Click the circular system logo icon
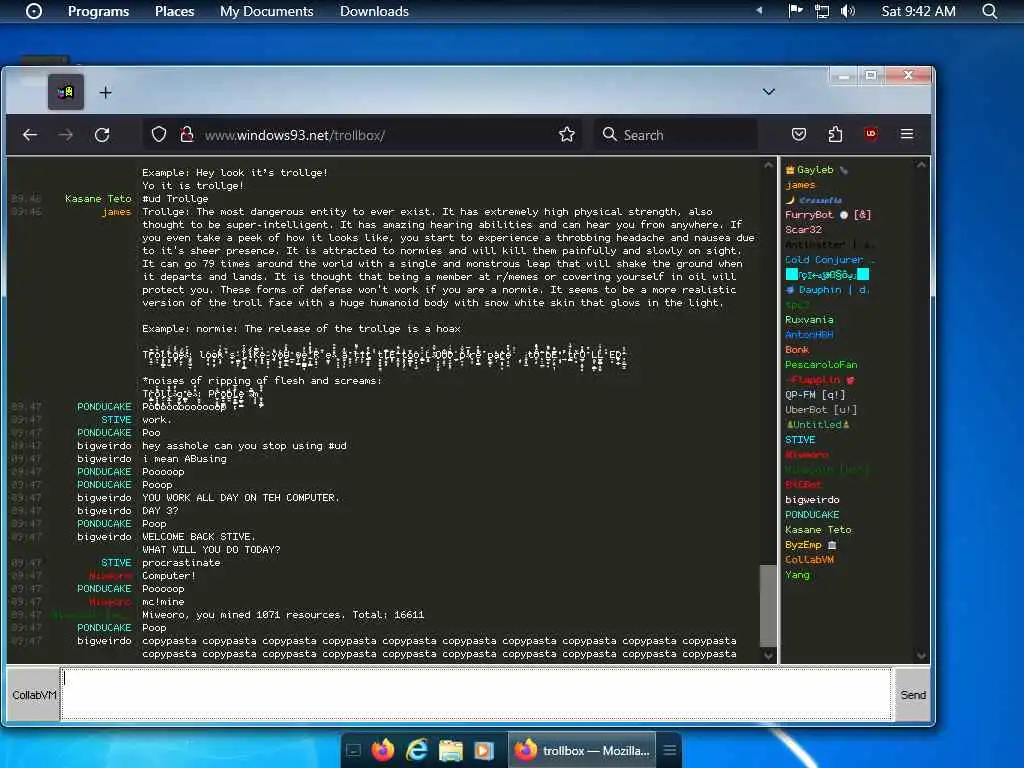 34,11
